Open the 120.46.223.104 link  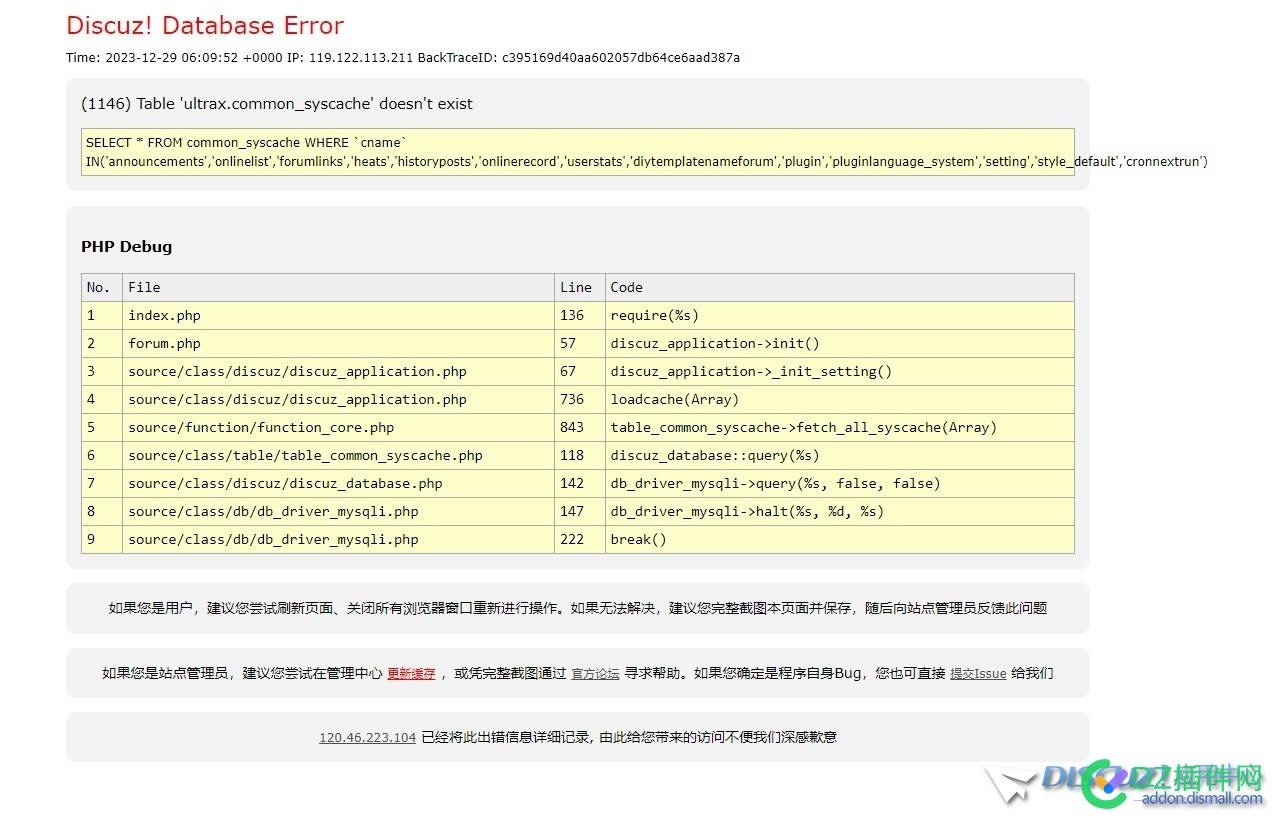tap(367, 738)
